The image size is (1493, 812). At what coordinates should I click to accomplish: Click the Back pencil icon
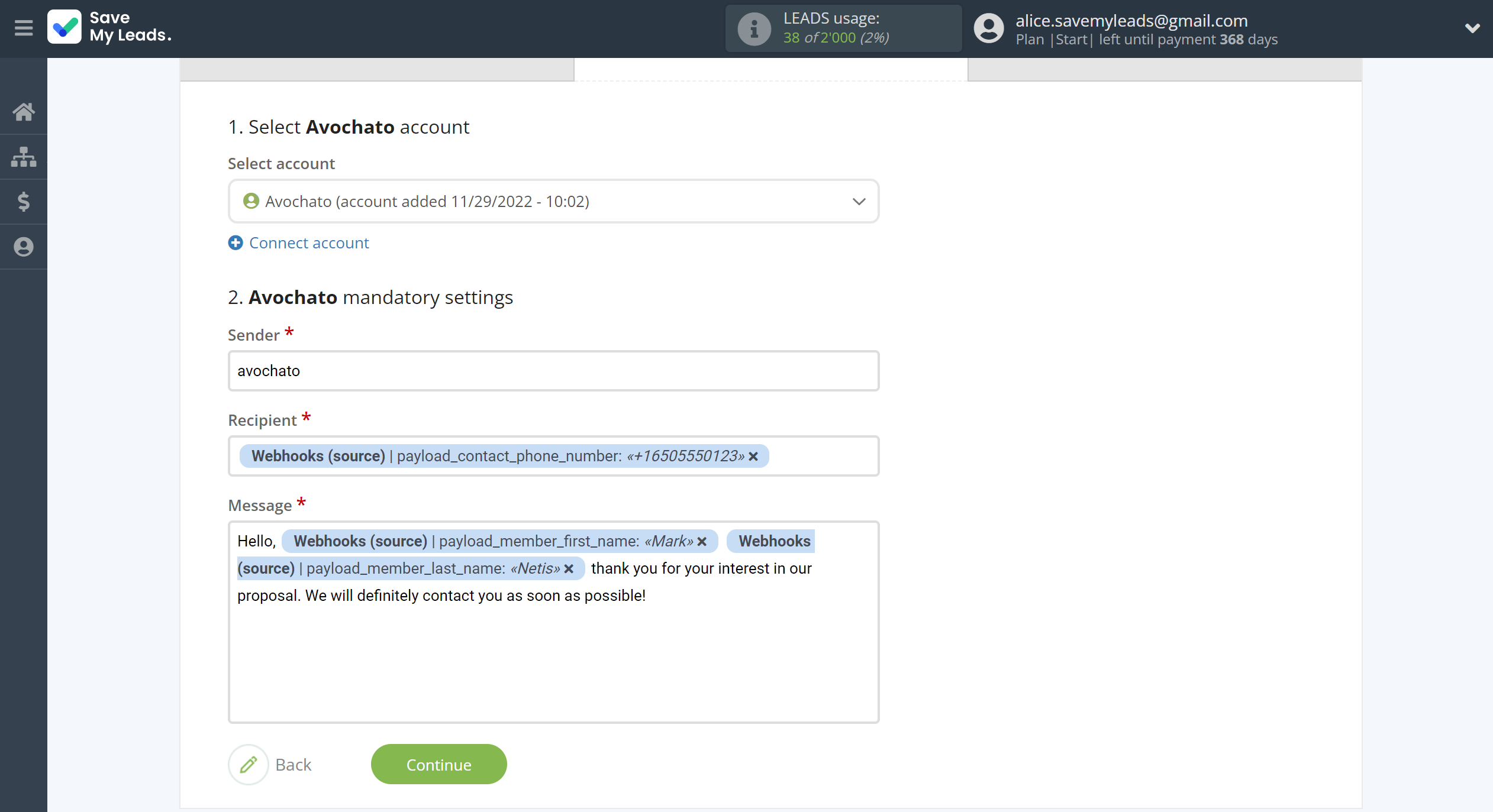click(x=249, y=765)
